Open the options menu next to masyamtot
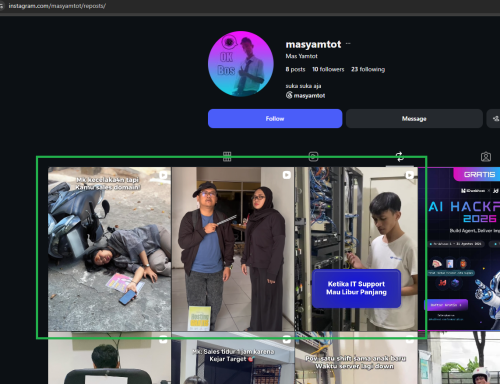The width and height of the screenshot is (500, 384). click(348, 44)
